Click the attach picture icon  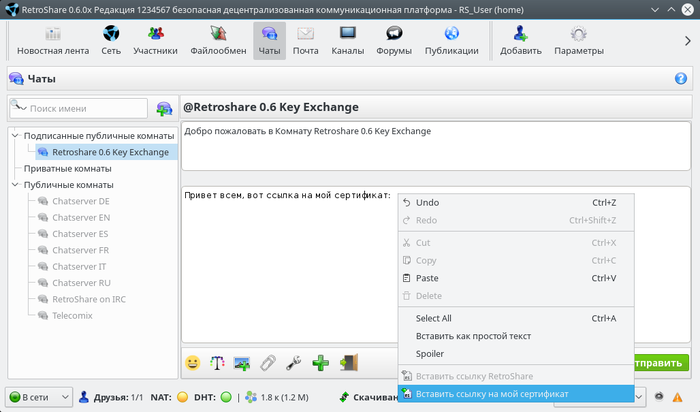click(x=242, y=363)
